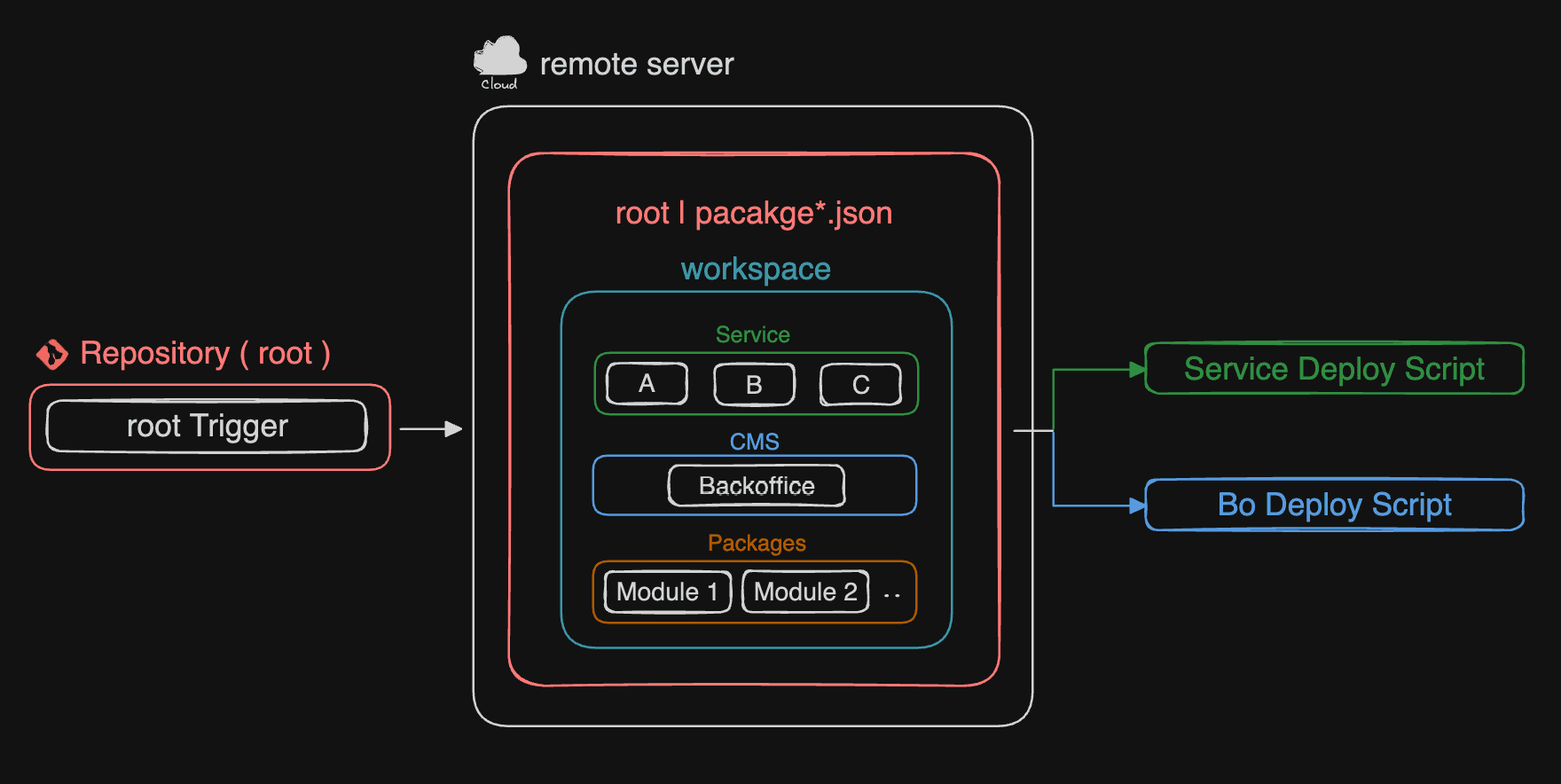Click the workspace heading text
The height and width of the screenshot is (784, 1561).
click(756, 270)
